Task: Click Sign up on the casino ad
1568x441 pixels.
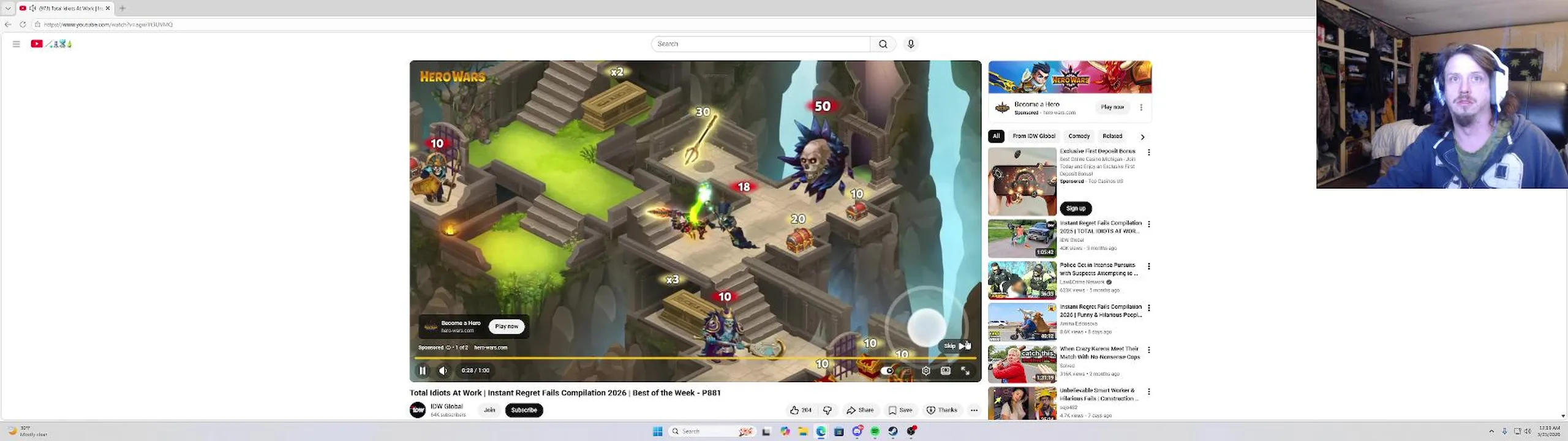Action: [1076, 208]
